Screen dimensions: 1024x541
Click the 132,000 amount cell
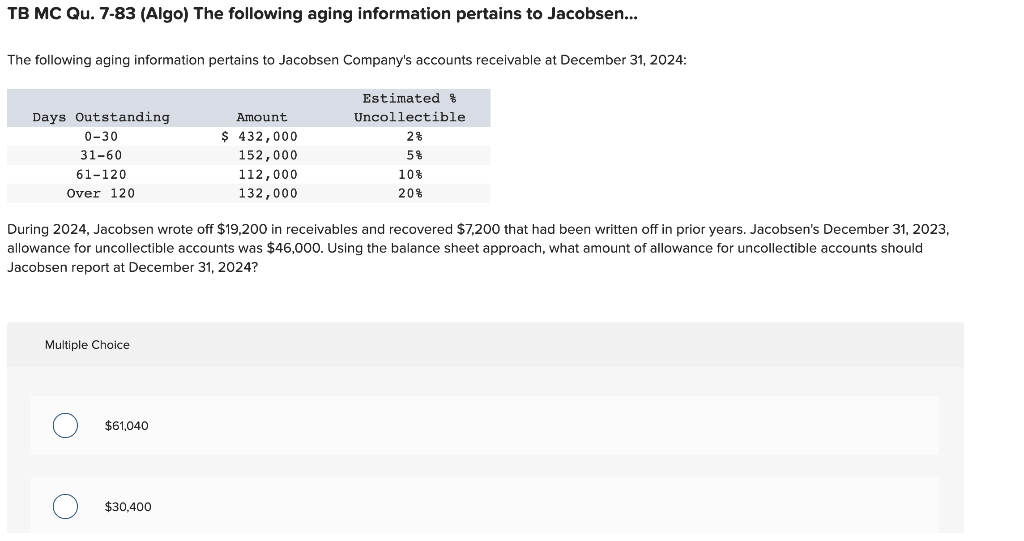(x=268, y=193)
